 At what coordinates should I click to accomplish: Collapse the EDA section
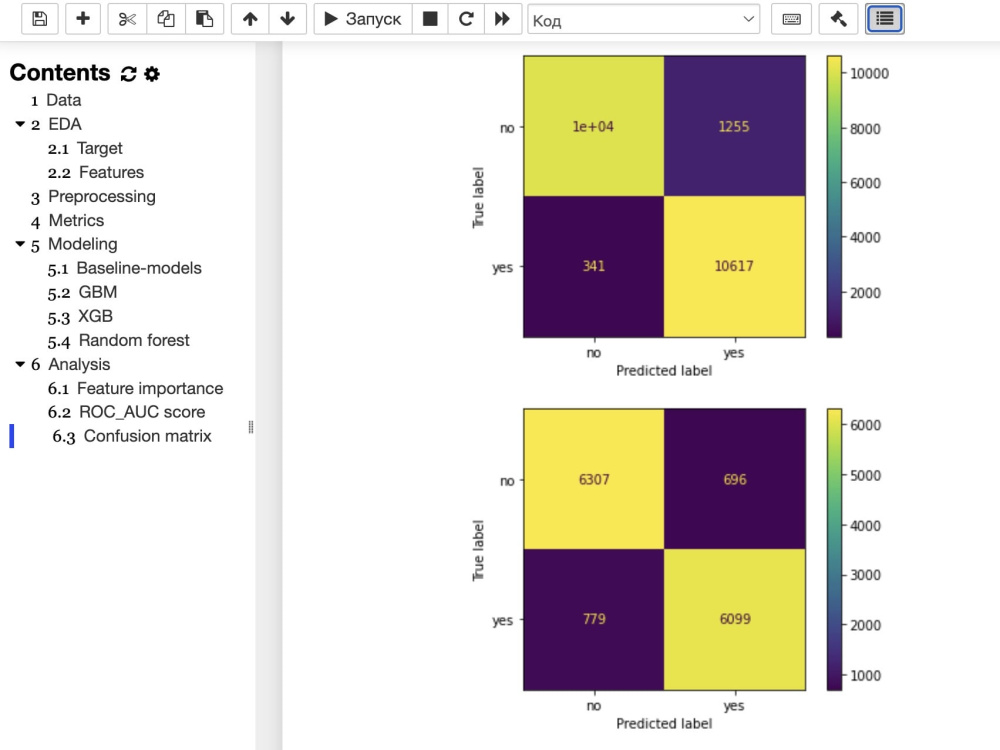20,124
